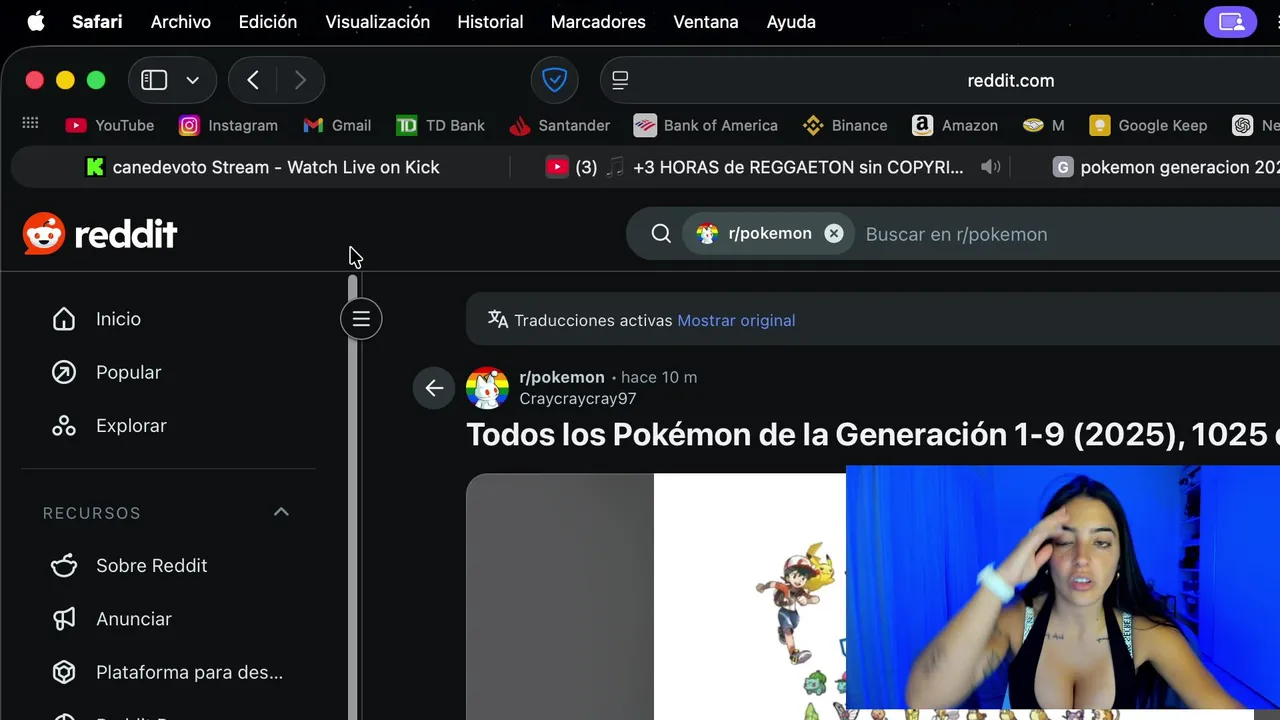Open user Craycraycray97 profile

click(x=578, y=399)
